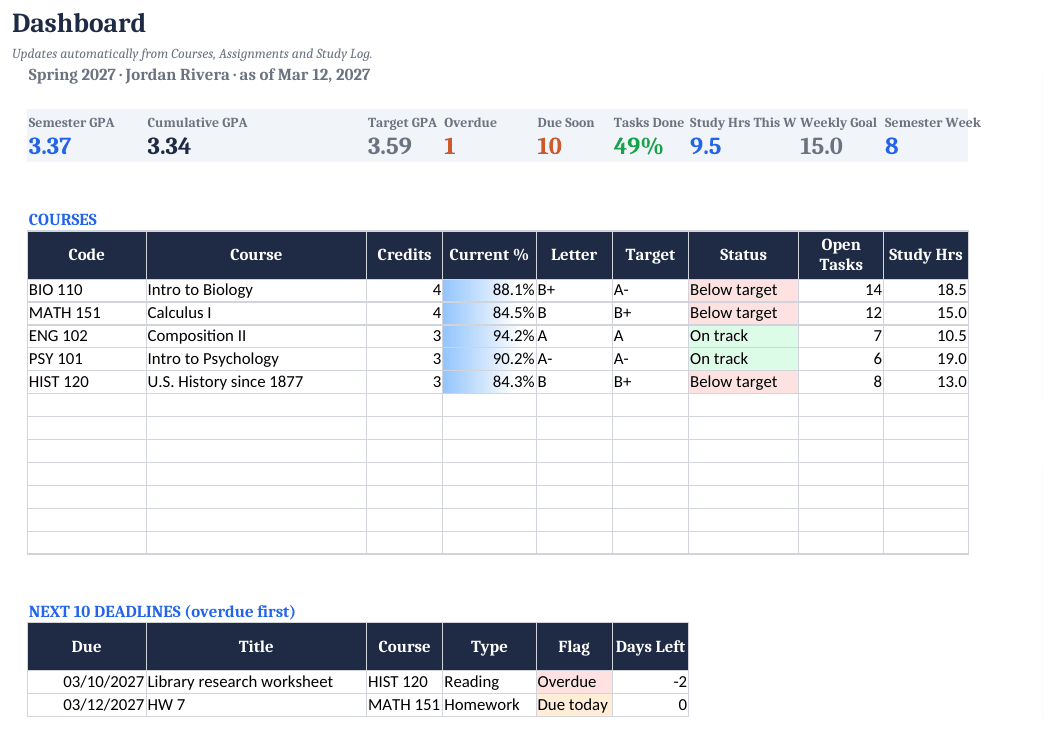Click the Flag column header

coord(574,647)
